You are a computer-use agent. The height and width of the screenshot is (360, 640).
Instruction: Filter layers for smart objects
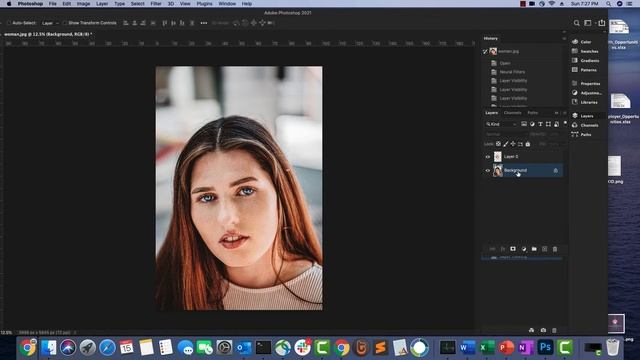(556, 124)
